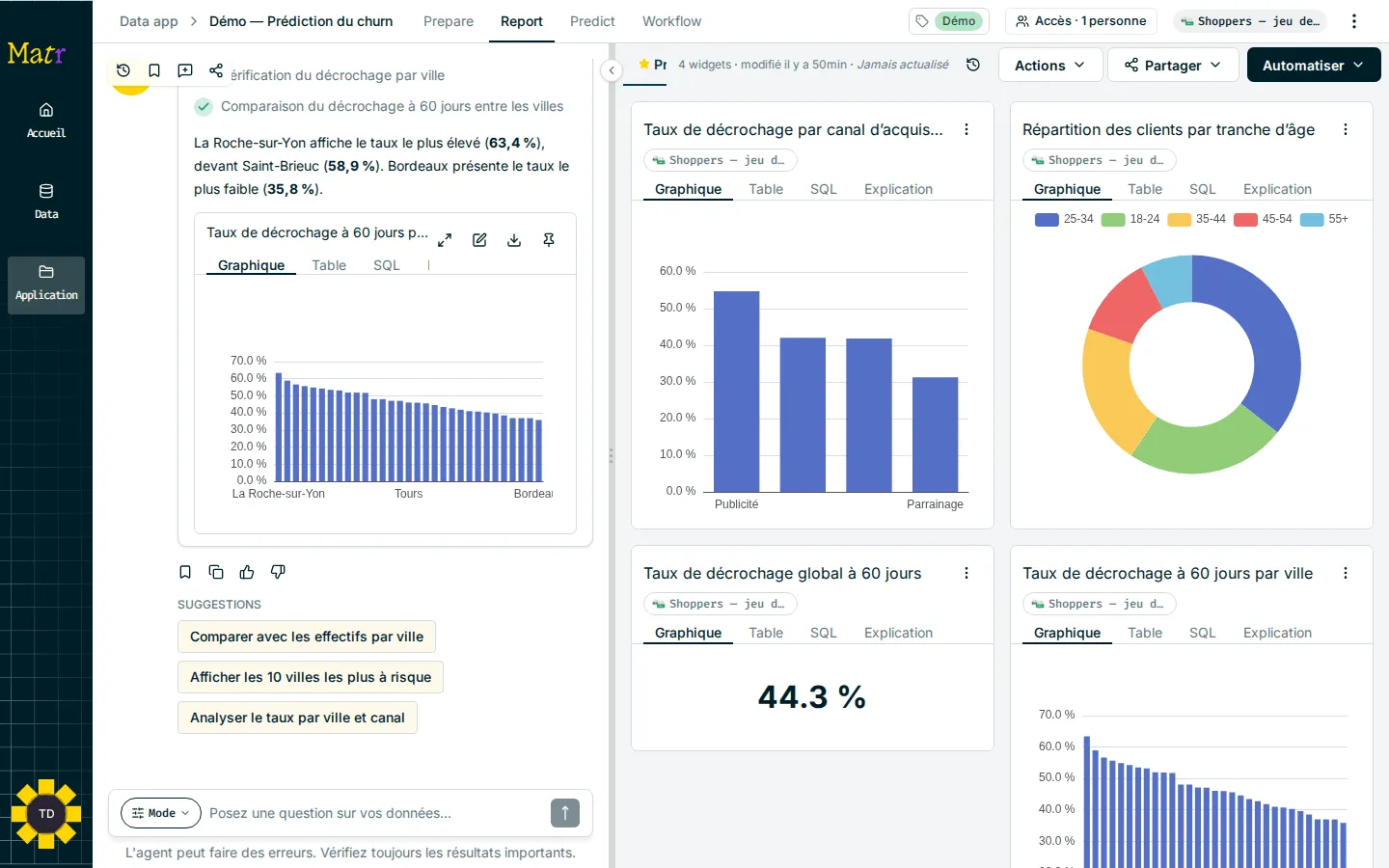Viewport: 1389px width, 868px height.
Task: Open Data section in the sidebar
Action: click(x=46, y=202)
